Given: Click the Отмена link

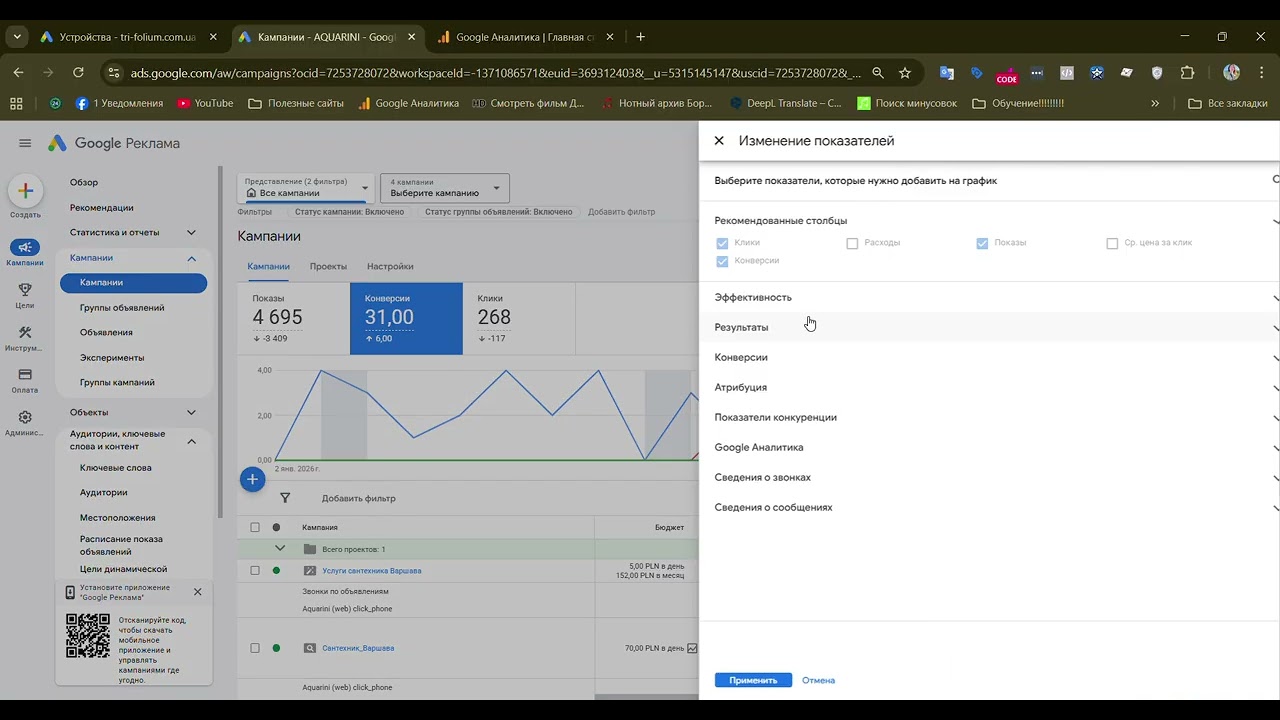Looking at the screenshot, I should coord(818,680).
